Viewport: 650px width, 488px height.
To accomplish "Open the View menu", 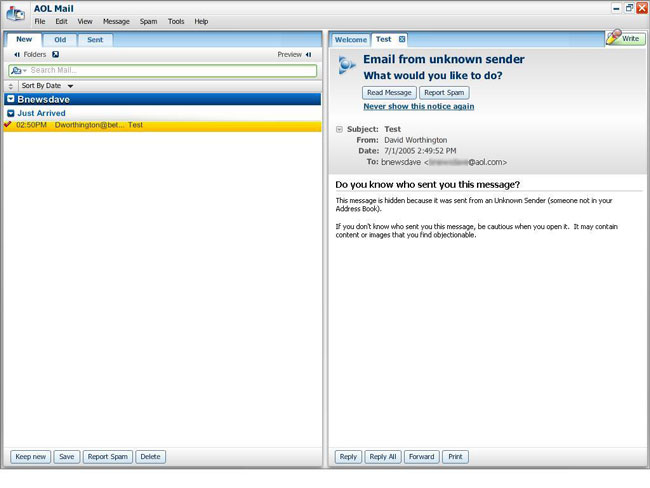I will click(85, 22).
